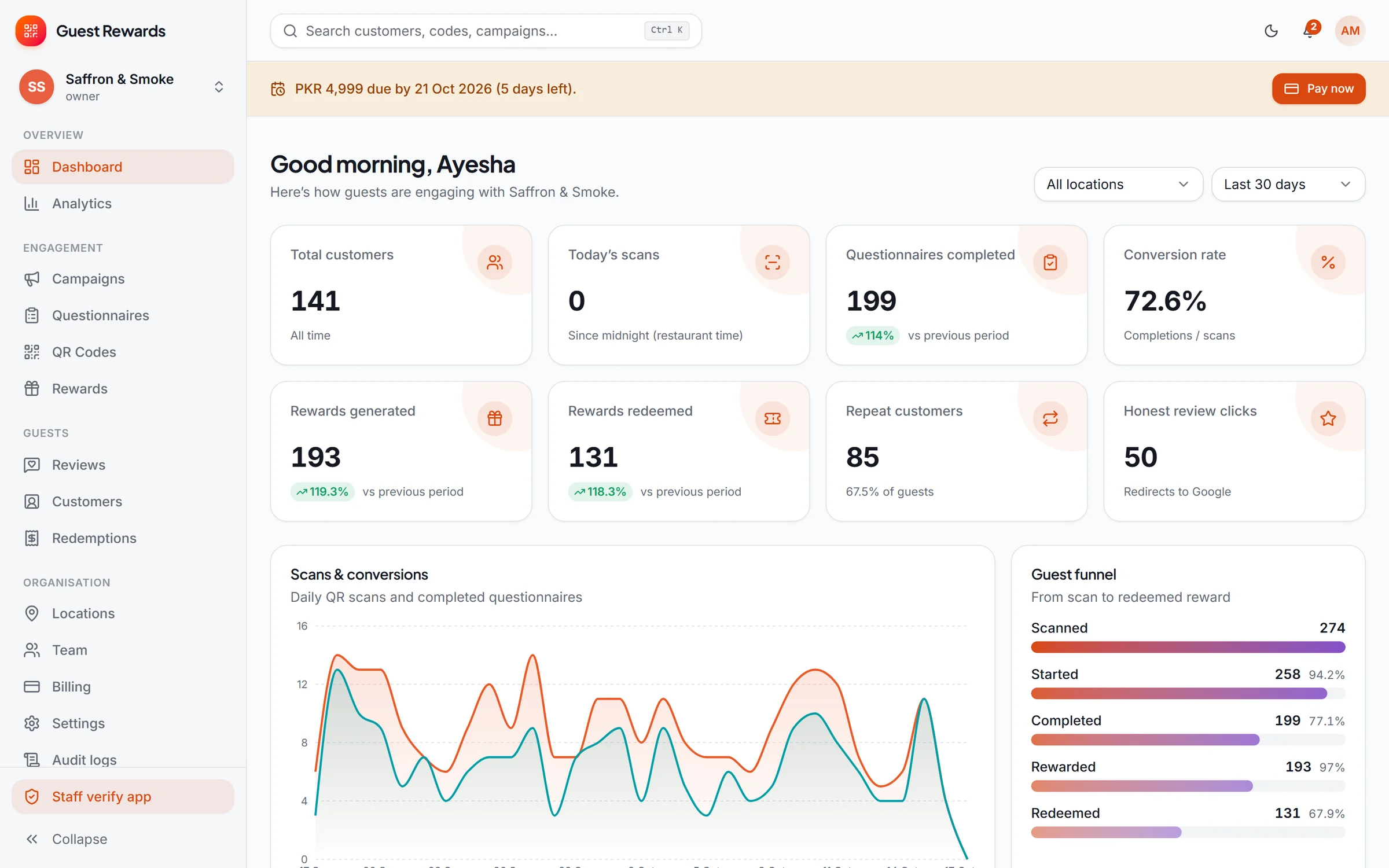Open Locations in sidebar
This screenshot has width=1389, height=868.
pyautogui.click(x=123, y=613)
